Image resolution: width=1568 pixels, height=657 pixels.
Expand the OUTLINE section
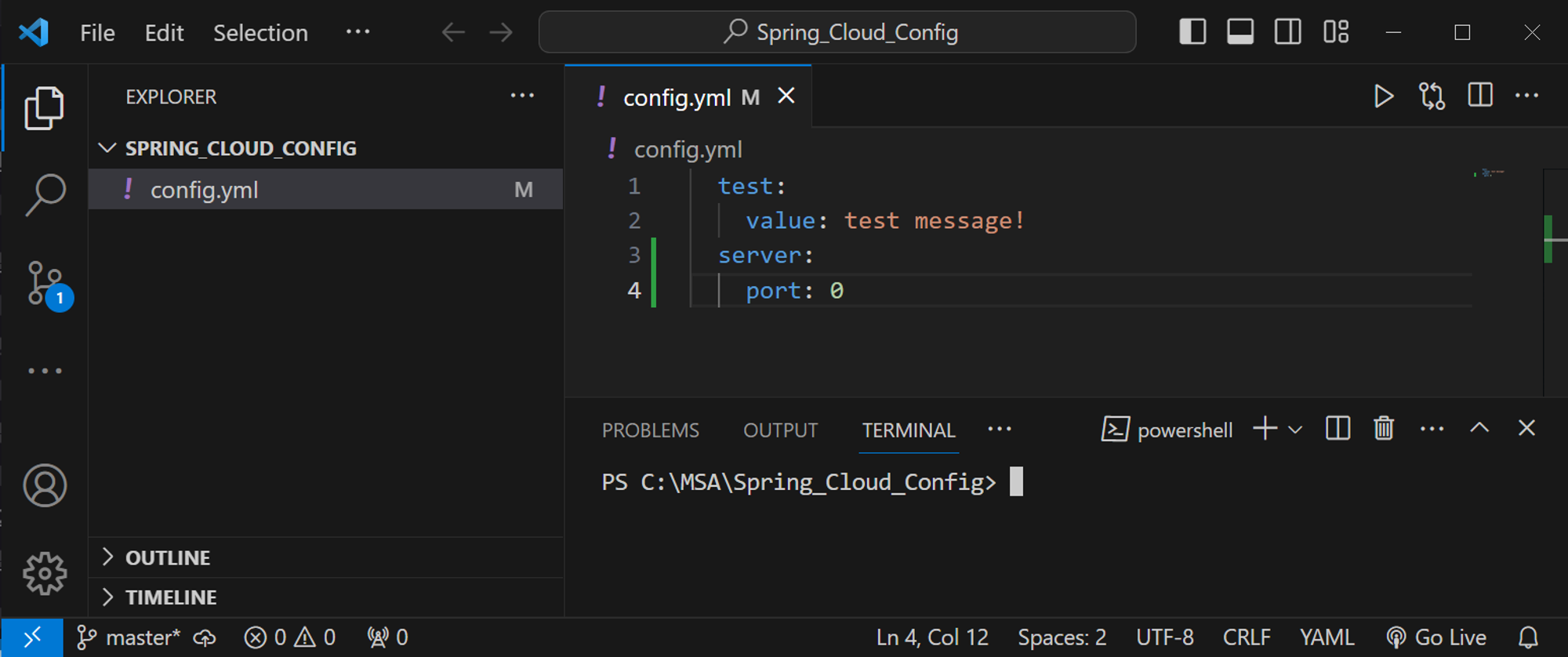[x=168, y=557]
